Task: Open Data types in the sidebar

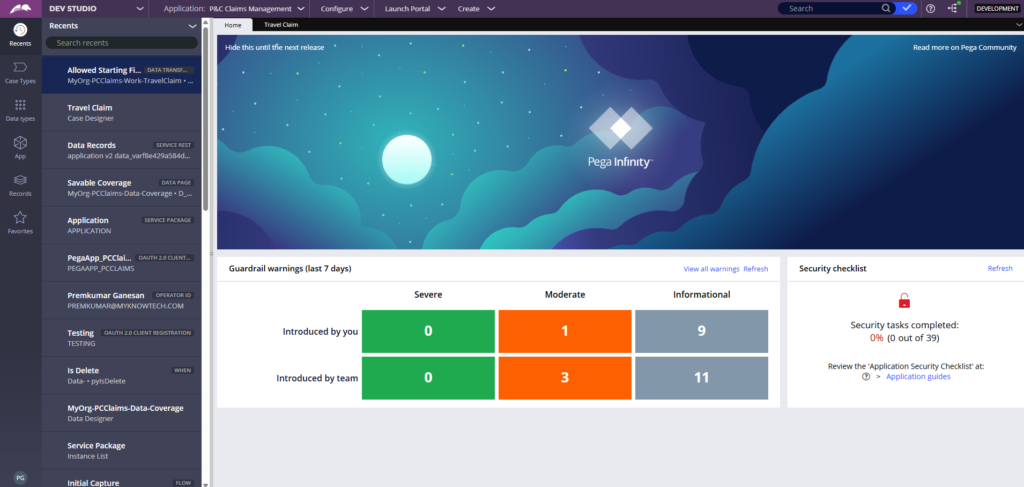Action: [x=20, y=110]
